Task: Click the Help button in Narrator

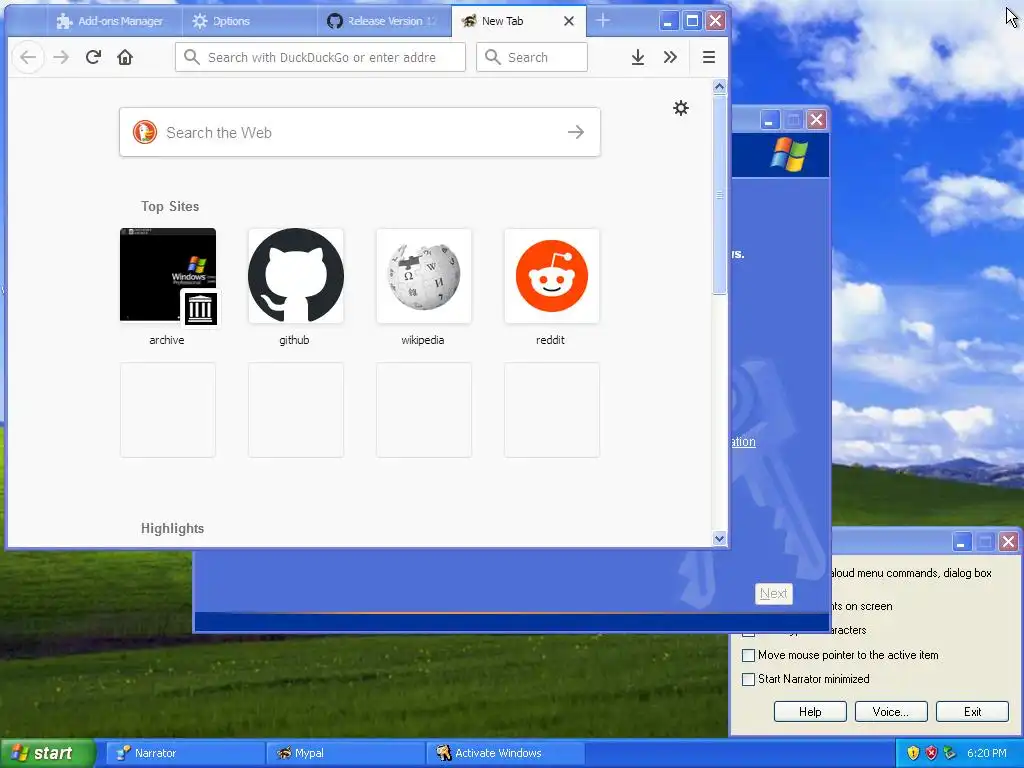Action: (x=810, y=712)
